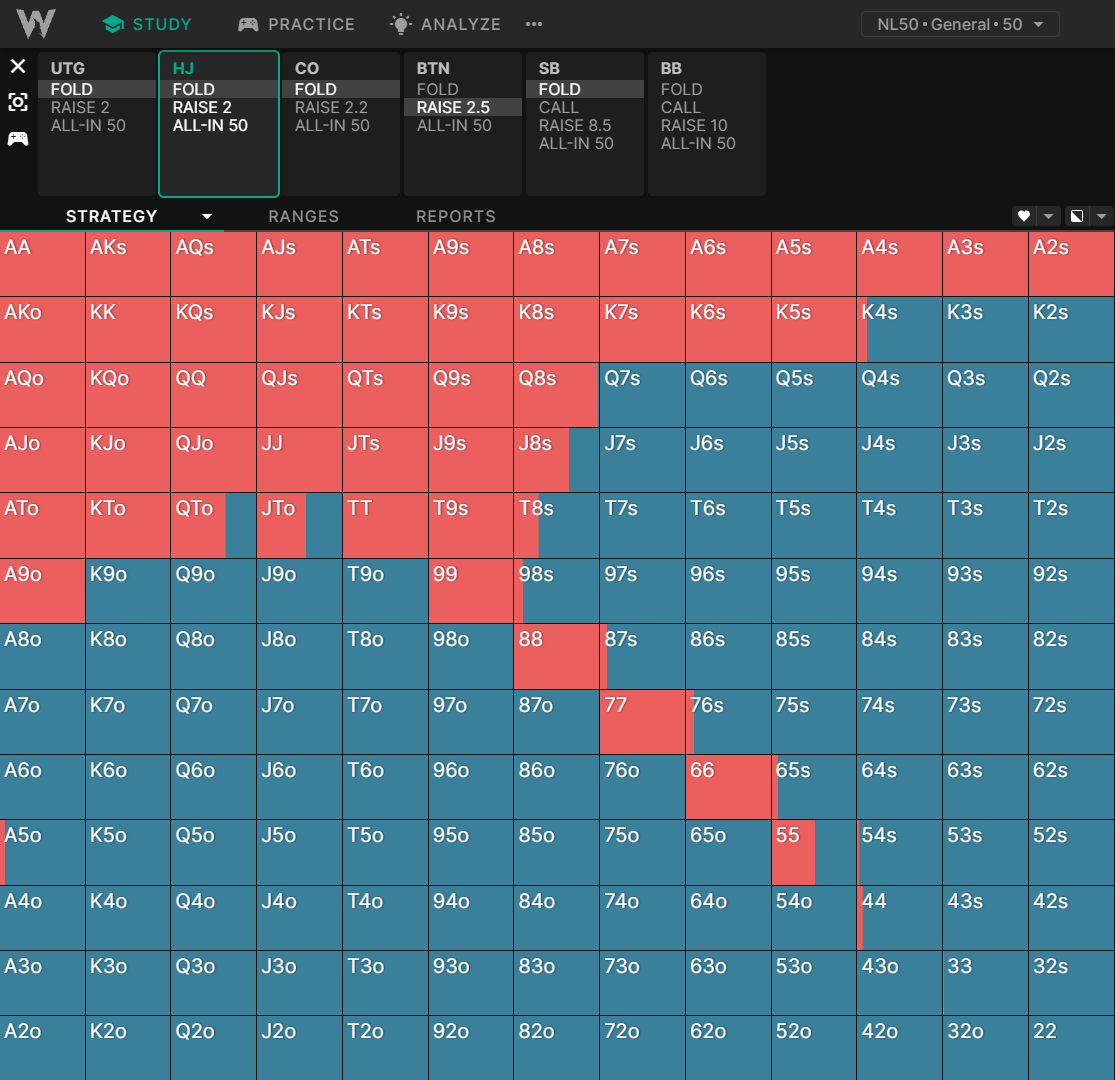Viewport: 1115px width, 1080px height.
Task: Switch to the Reports tab
Action: coord(455,216)
